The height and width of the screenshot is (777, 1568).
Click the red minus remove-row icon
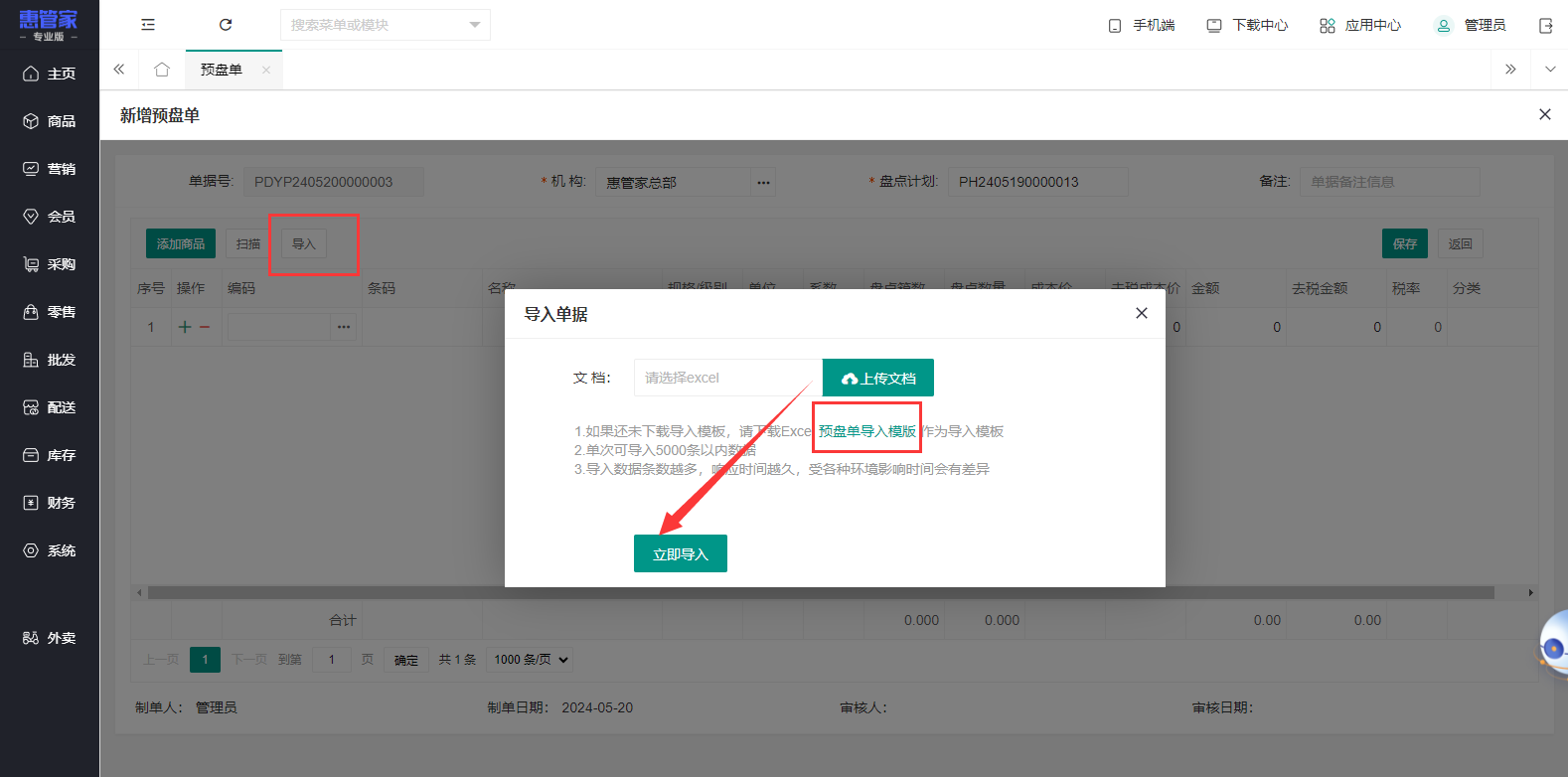[x=205, y=327]
